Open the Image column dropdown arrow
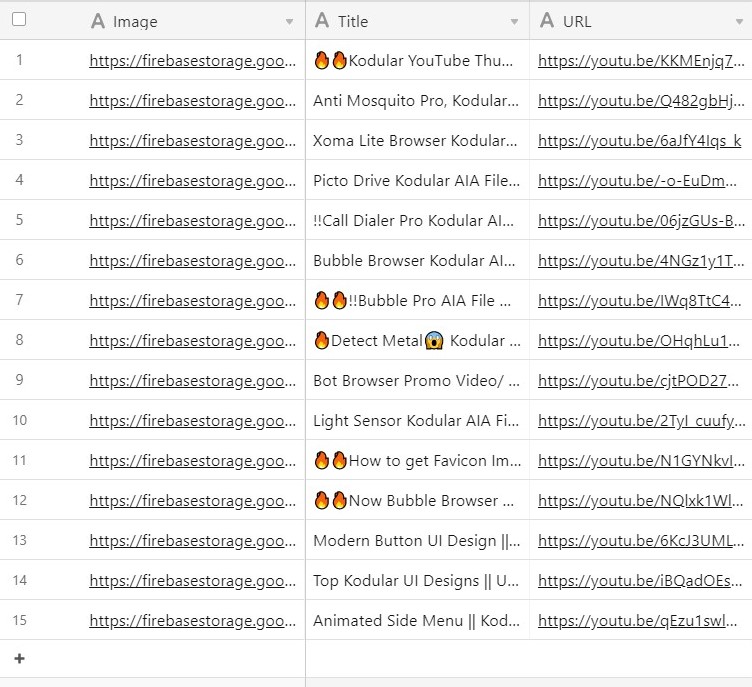 click(x=289, y=22)
